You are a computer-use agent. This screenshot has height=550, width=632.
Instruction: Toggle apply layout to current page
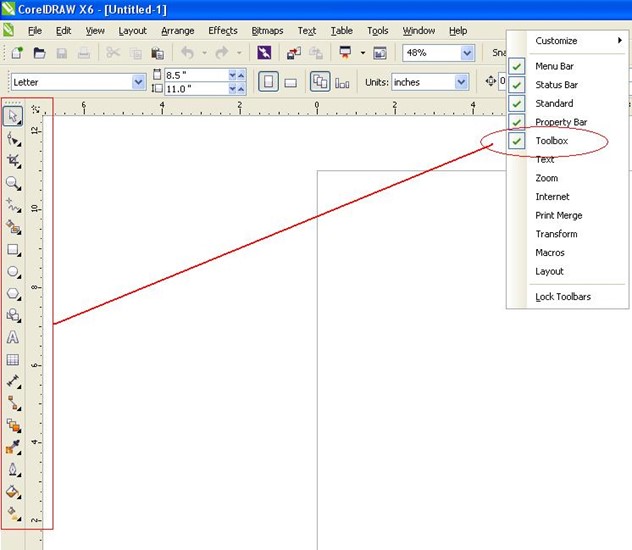tap(342, 83)
